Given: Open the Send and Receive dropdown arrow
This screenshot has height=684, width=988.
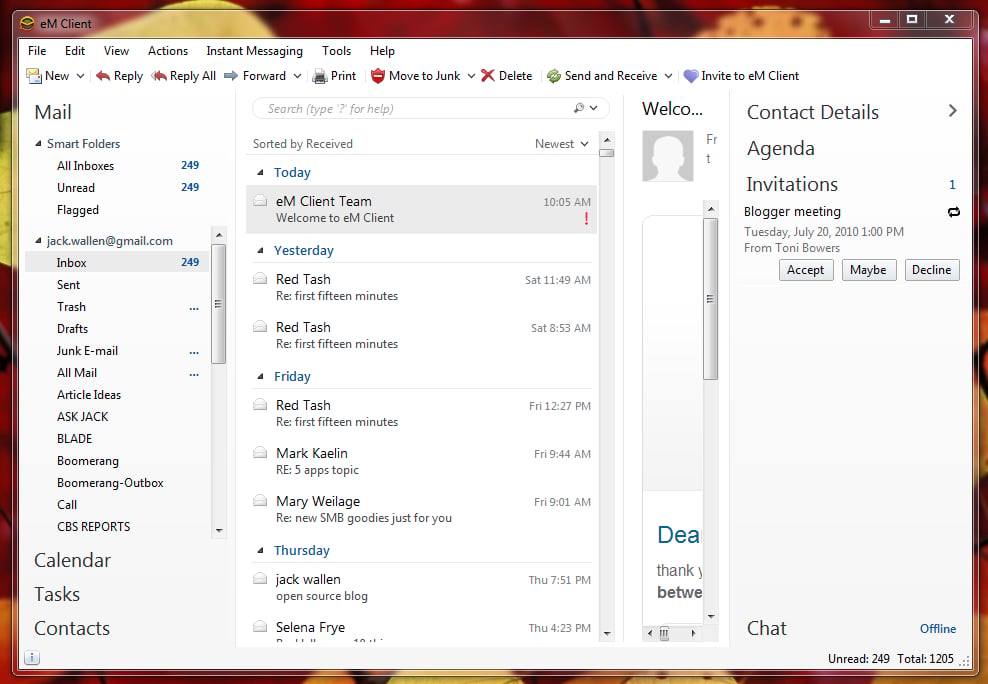Looking at the screenshot, I should pos(669,76).
